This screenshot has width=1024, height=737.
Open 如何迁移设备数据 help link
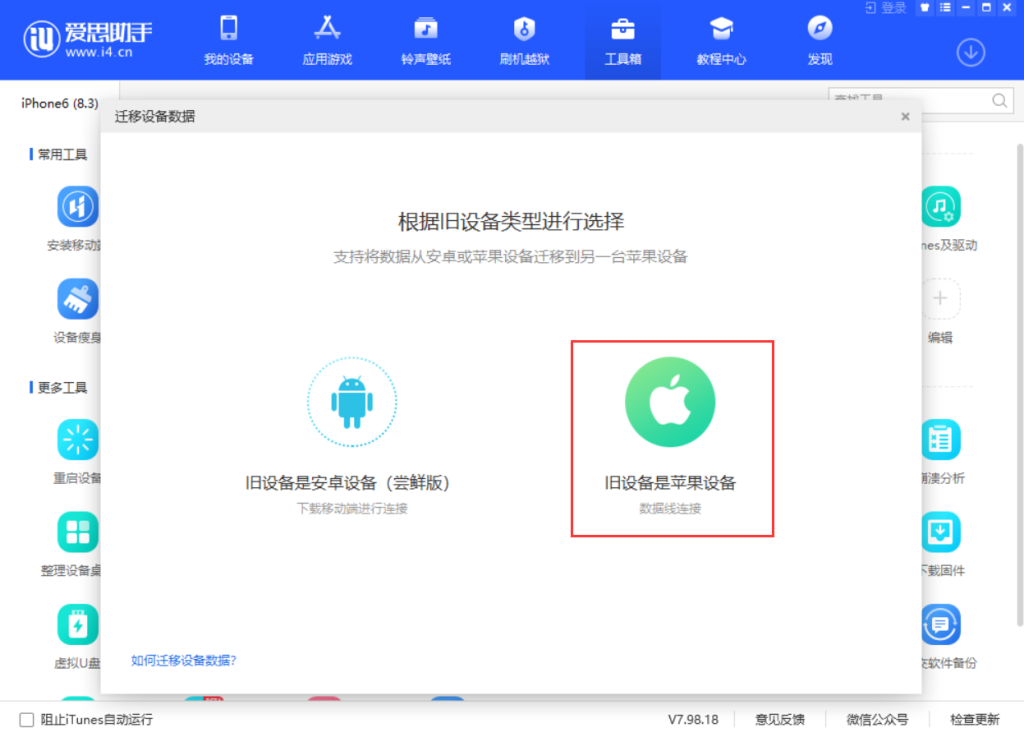[183, 660]
